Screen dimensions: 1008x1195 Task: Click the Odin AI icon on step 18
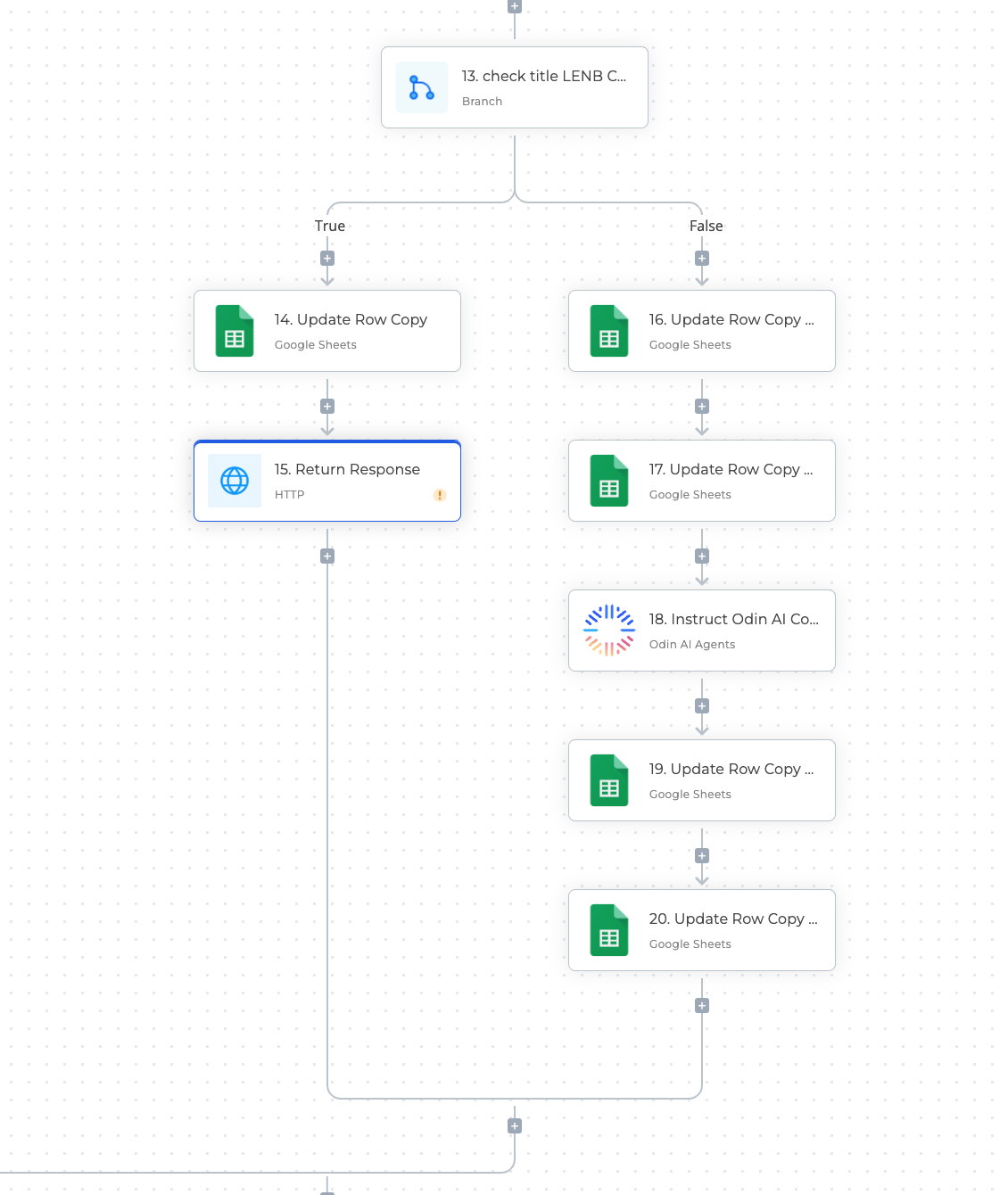point(609,630)
